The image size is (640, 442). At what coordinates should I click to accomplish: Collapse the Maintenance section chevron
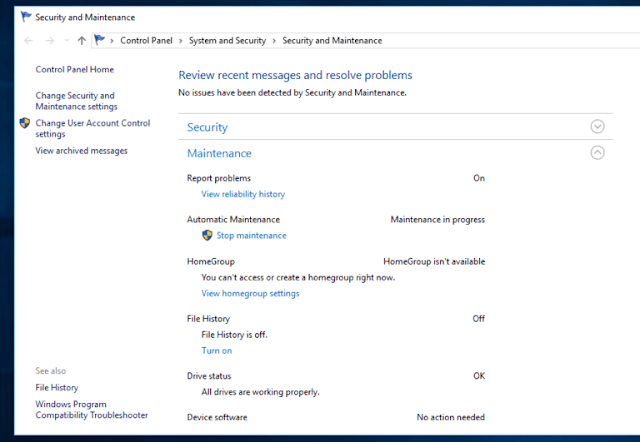pos(598,153)
